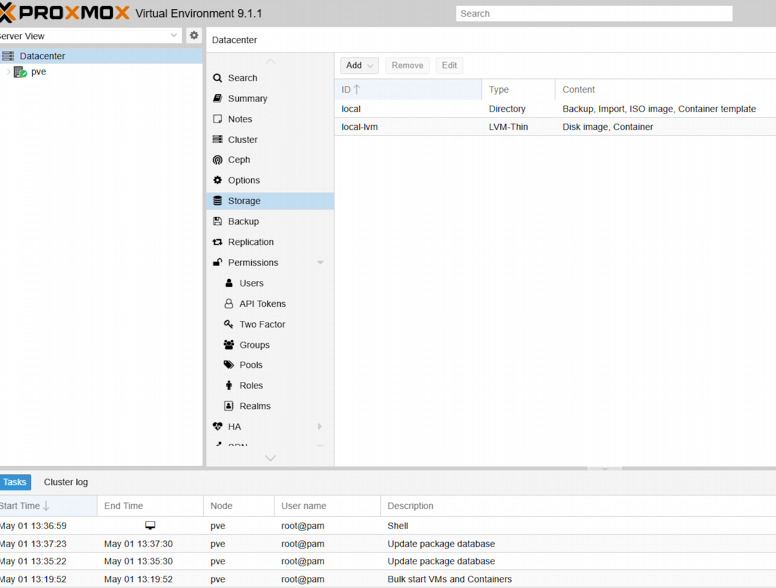Click the Roles figure icon
Image resolution: width=776 pixels, height=588 pixels.
[x=229, y=385]
